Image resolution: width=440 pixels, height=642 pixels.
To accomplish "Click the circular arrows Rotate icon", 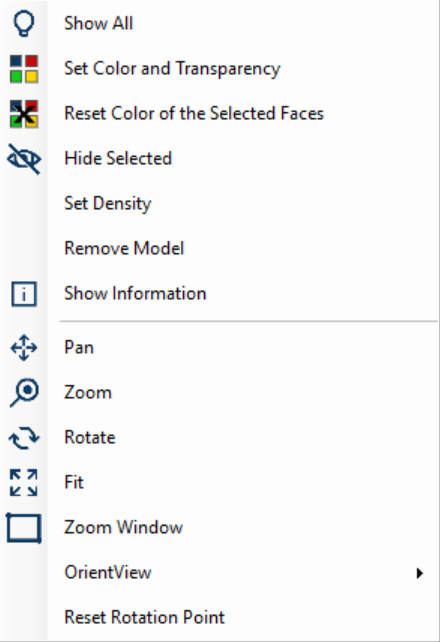I will [24, 438].
